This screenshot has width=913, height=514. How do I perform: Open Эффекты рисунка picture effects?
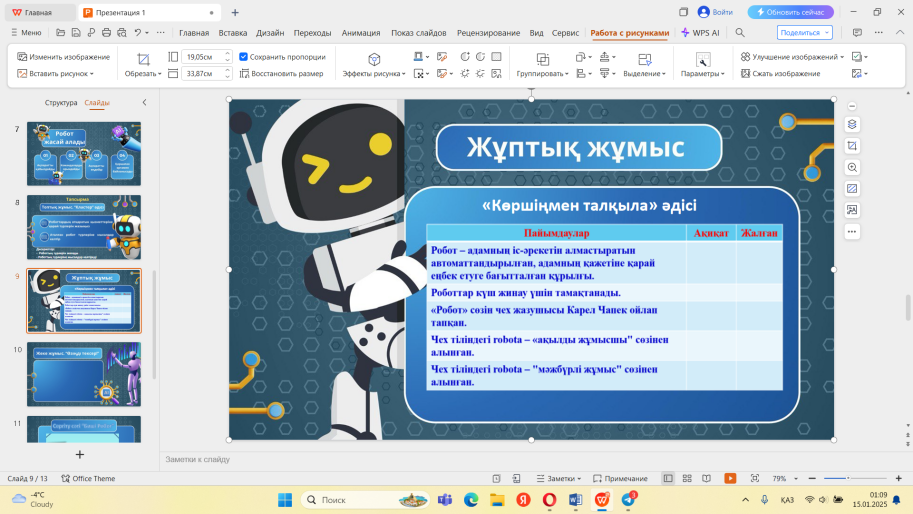[x=374, y=59]
